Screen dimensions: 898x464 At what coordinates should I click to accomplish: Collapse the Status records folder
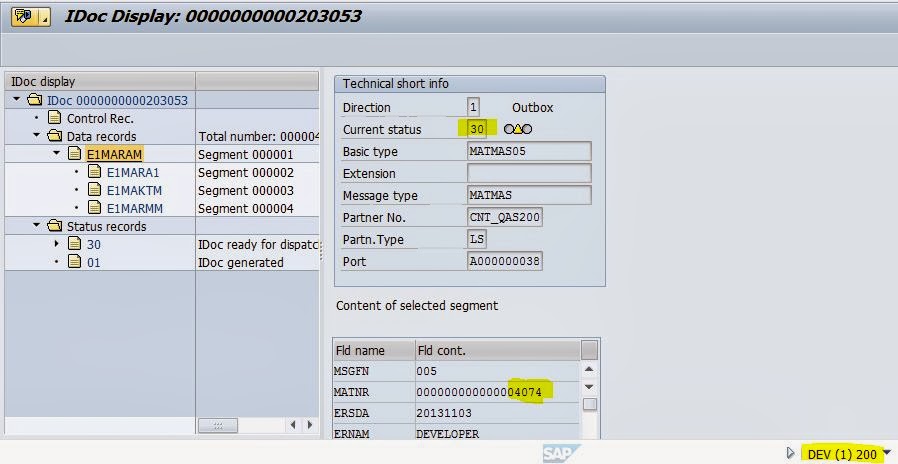pyautogui.click(x=37, y=226)
